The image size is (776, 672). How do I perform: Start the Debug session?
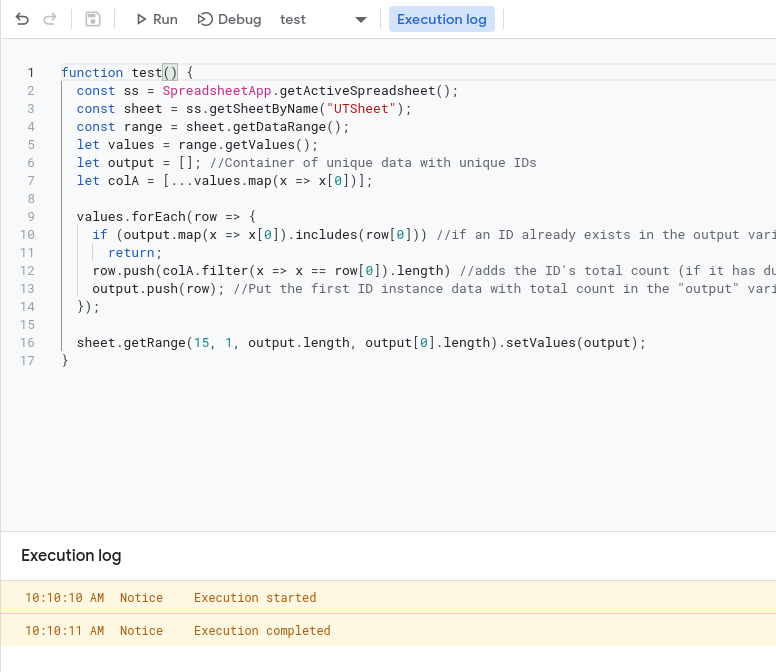(x=229, y=19)
